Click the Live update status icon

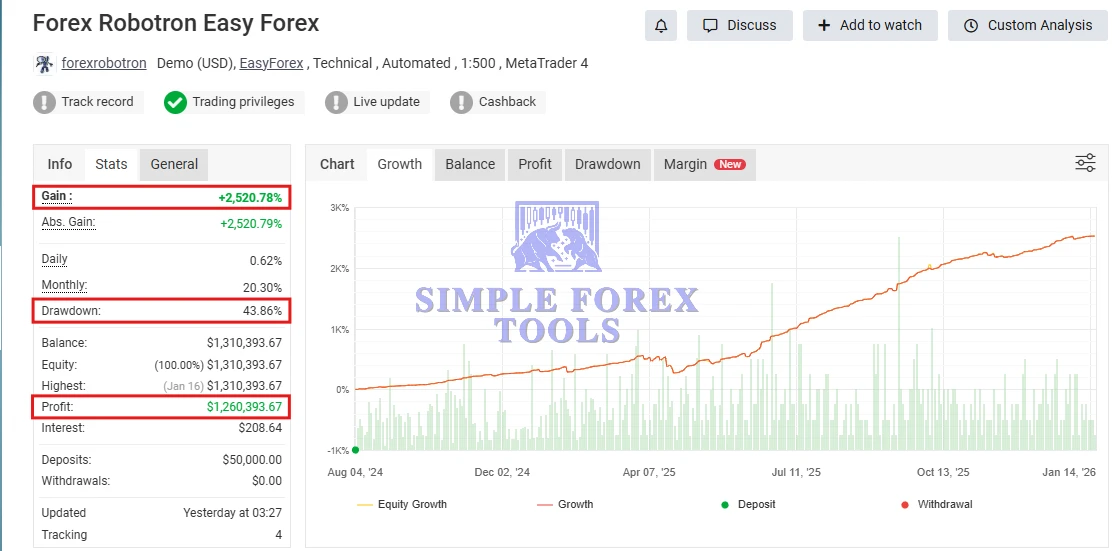pyautogui.click(x=337, y=102)
